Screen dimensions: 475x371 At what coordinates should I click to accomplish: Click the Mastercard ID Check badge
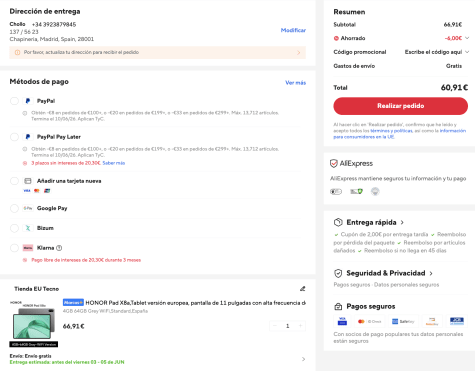coord(369,321)
